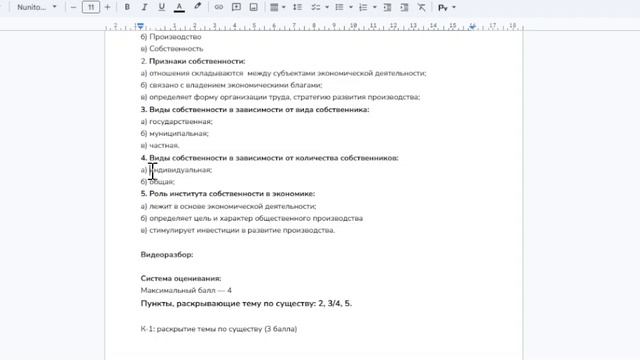This screenshot has width=640, height=360.
Task: Click the line 'в) Собственность'
Action: tap(172, 49)
